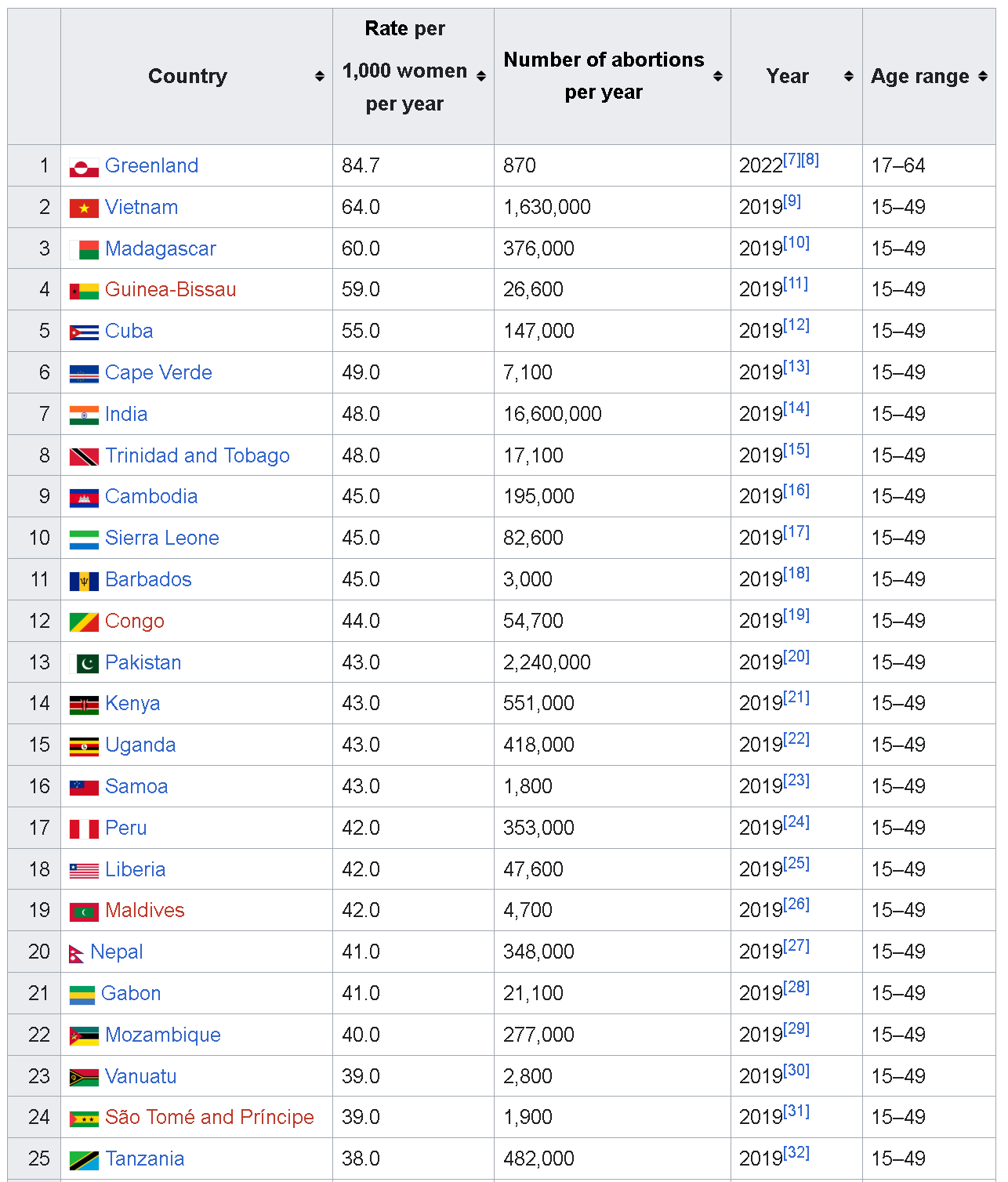The image size is (1008, 1182).
Task: Follow the Sierra Leone link
Action: [162, 538]
